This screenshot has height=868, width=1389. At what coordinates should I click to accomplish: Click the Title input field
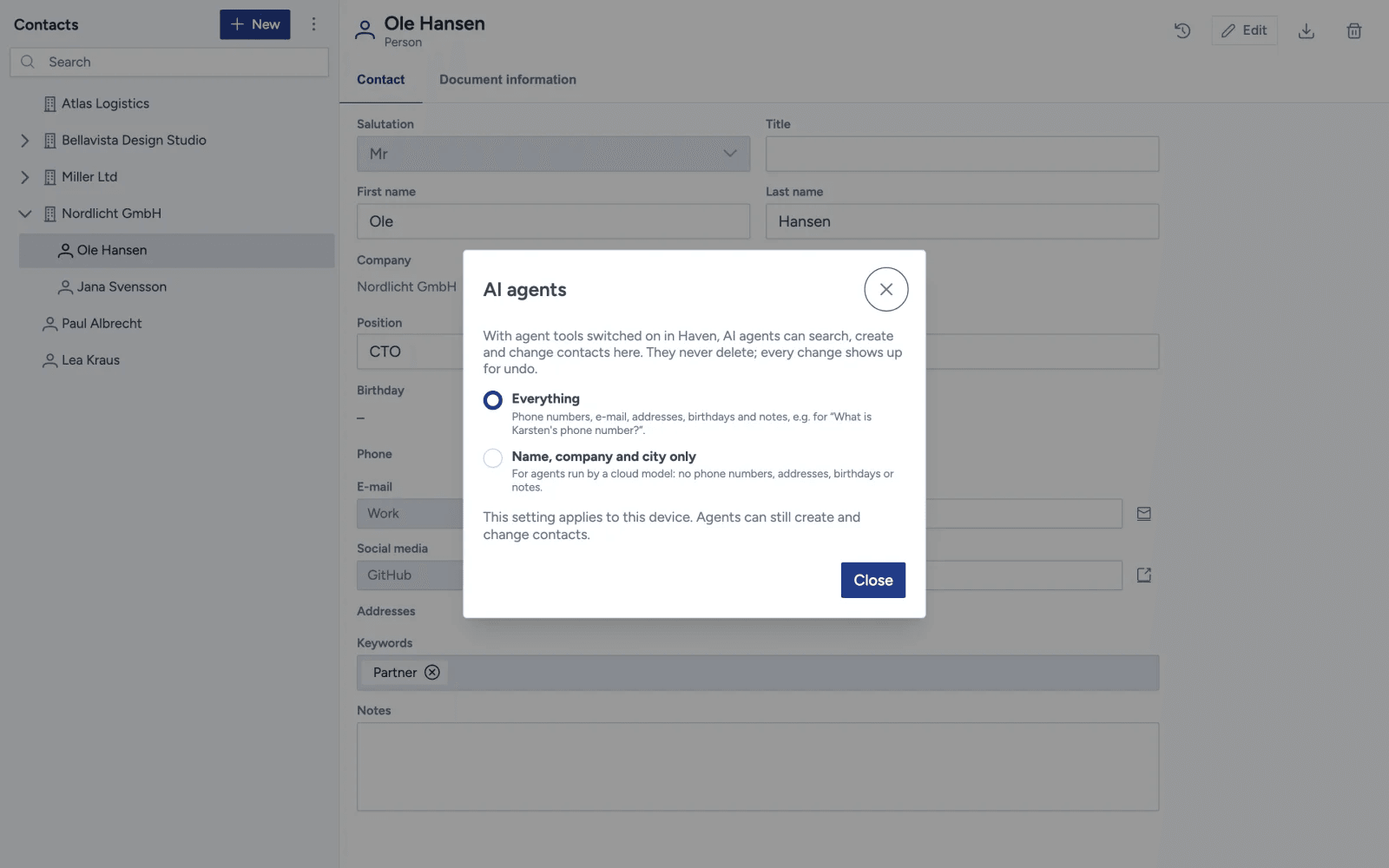coord(962,154)
